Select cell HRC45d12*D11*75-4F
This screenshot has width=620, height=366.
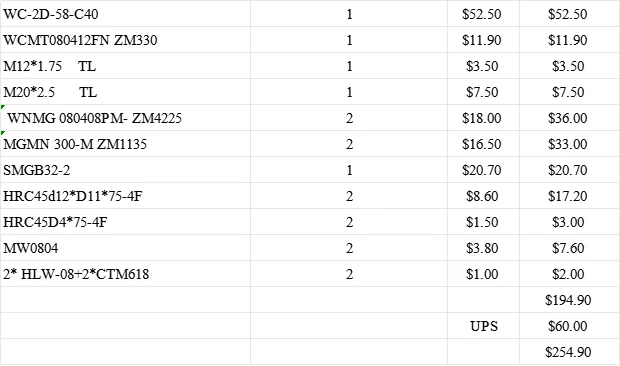(125, 196)
